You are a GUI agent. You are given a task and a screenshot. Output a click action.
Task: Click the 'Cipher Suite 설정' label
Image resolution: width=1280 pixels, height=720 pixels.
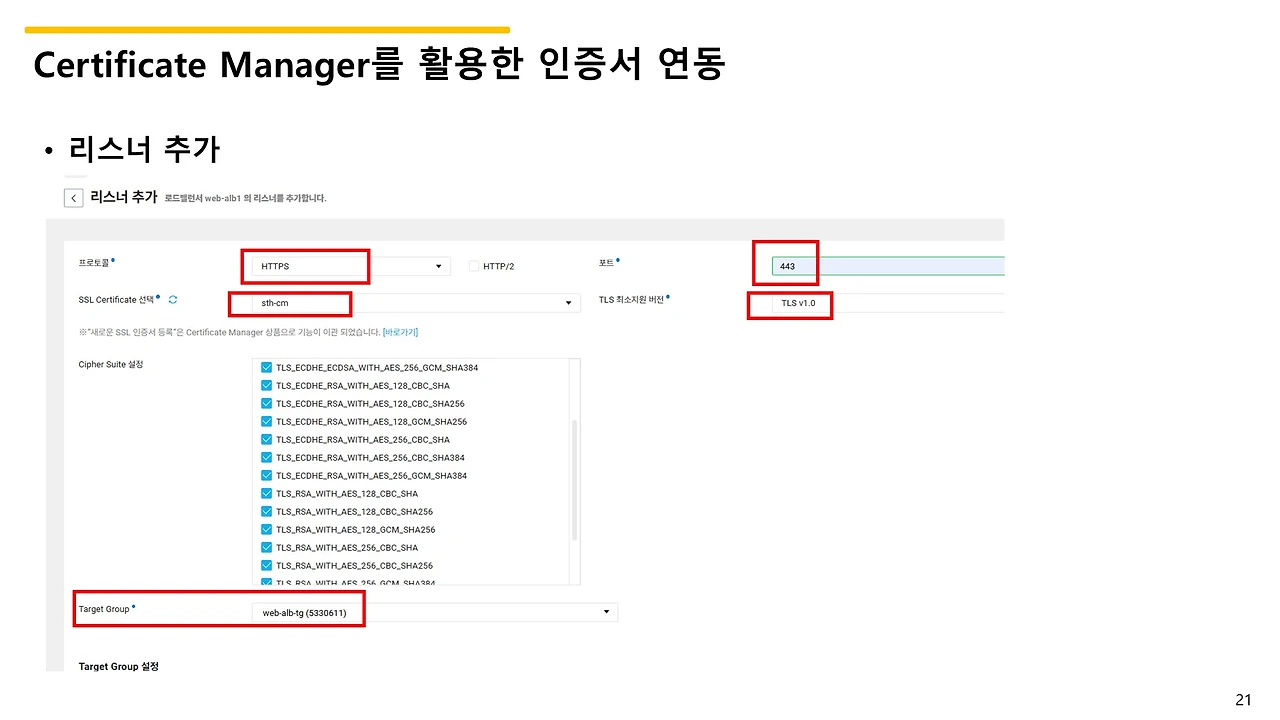[x=111, y=364]
